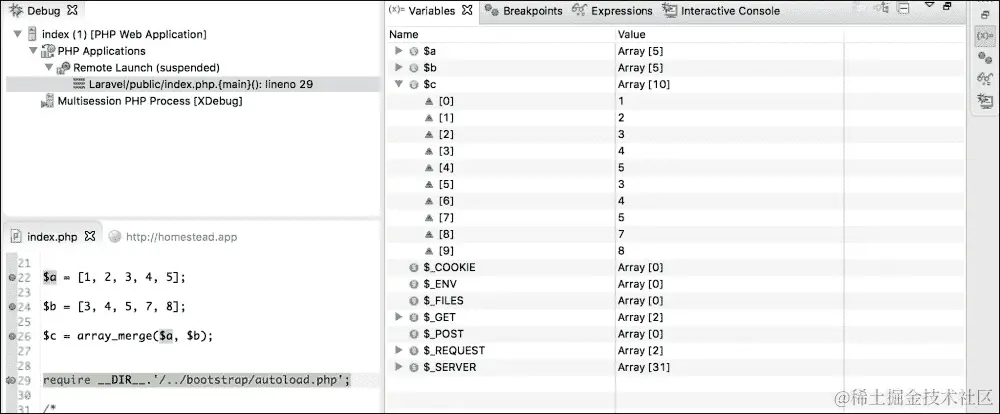The width and height of the screenshot is (1000, 414).
Task: Click the PHP Applications target icon
Action: click(48, 51)
